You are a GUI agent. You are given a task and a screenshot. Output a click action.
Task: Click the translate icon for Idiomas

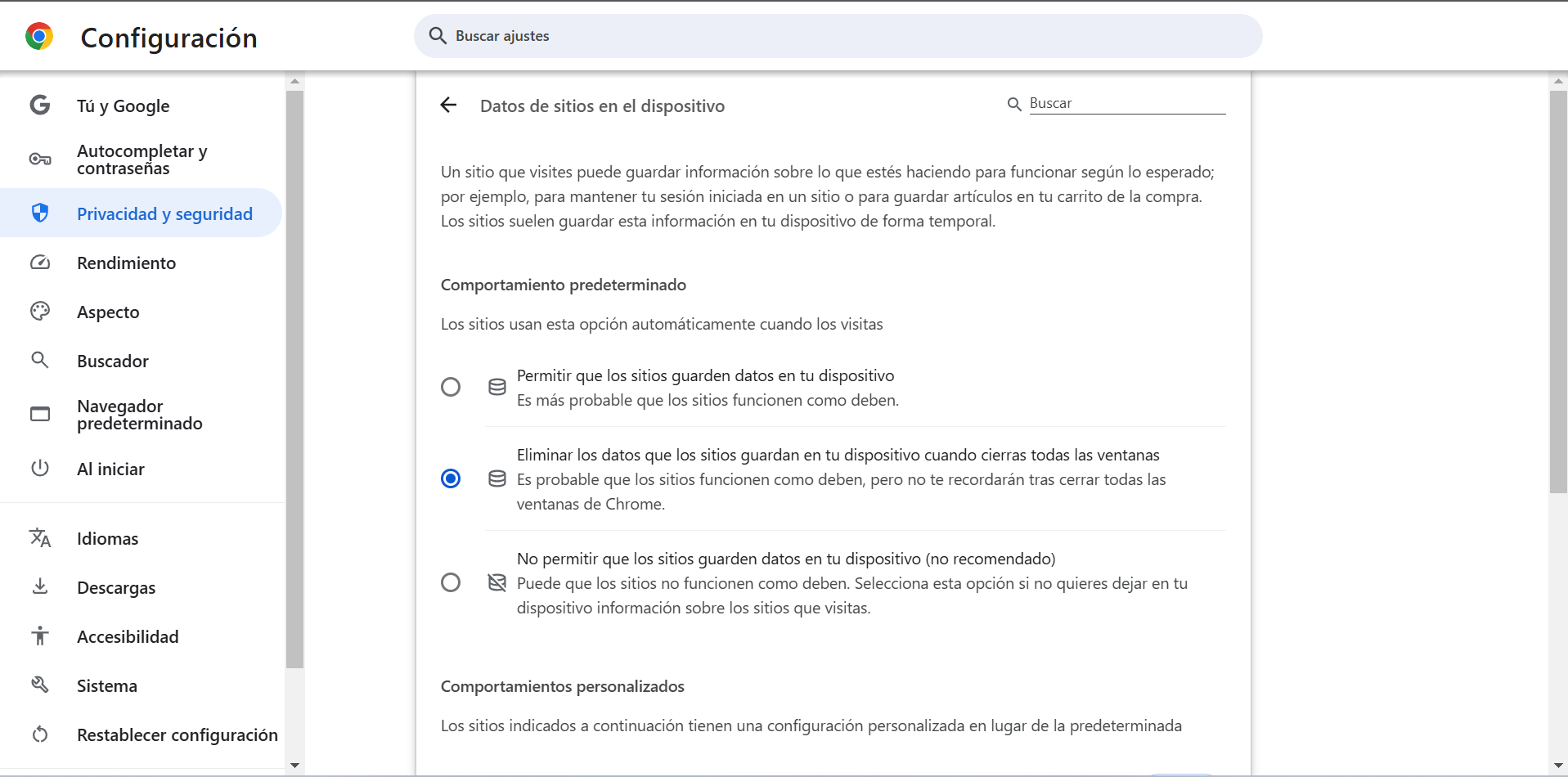[39, 538]
